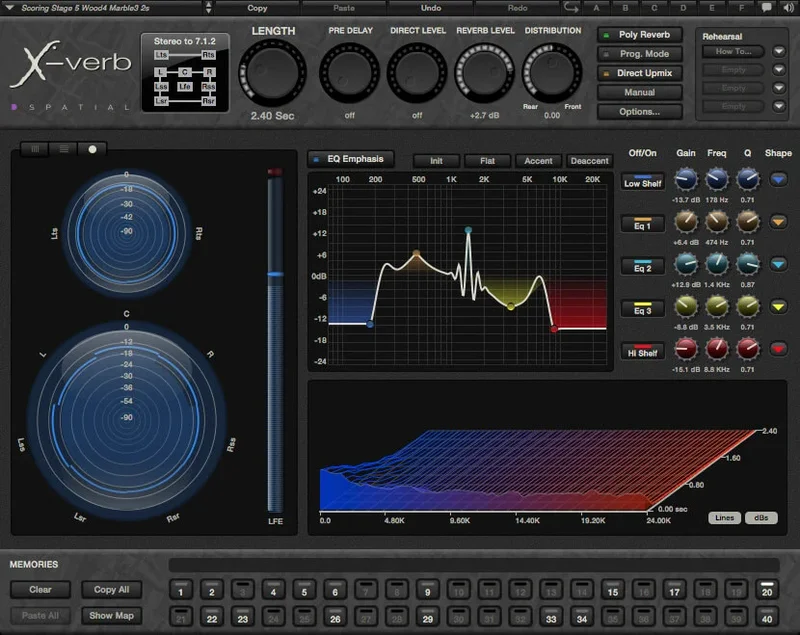This screenshot has height=635, width=800.
Task: Click the preset up/down stepper arrows
Action: click(208, 8)
